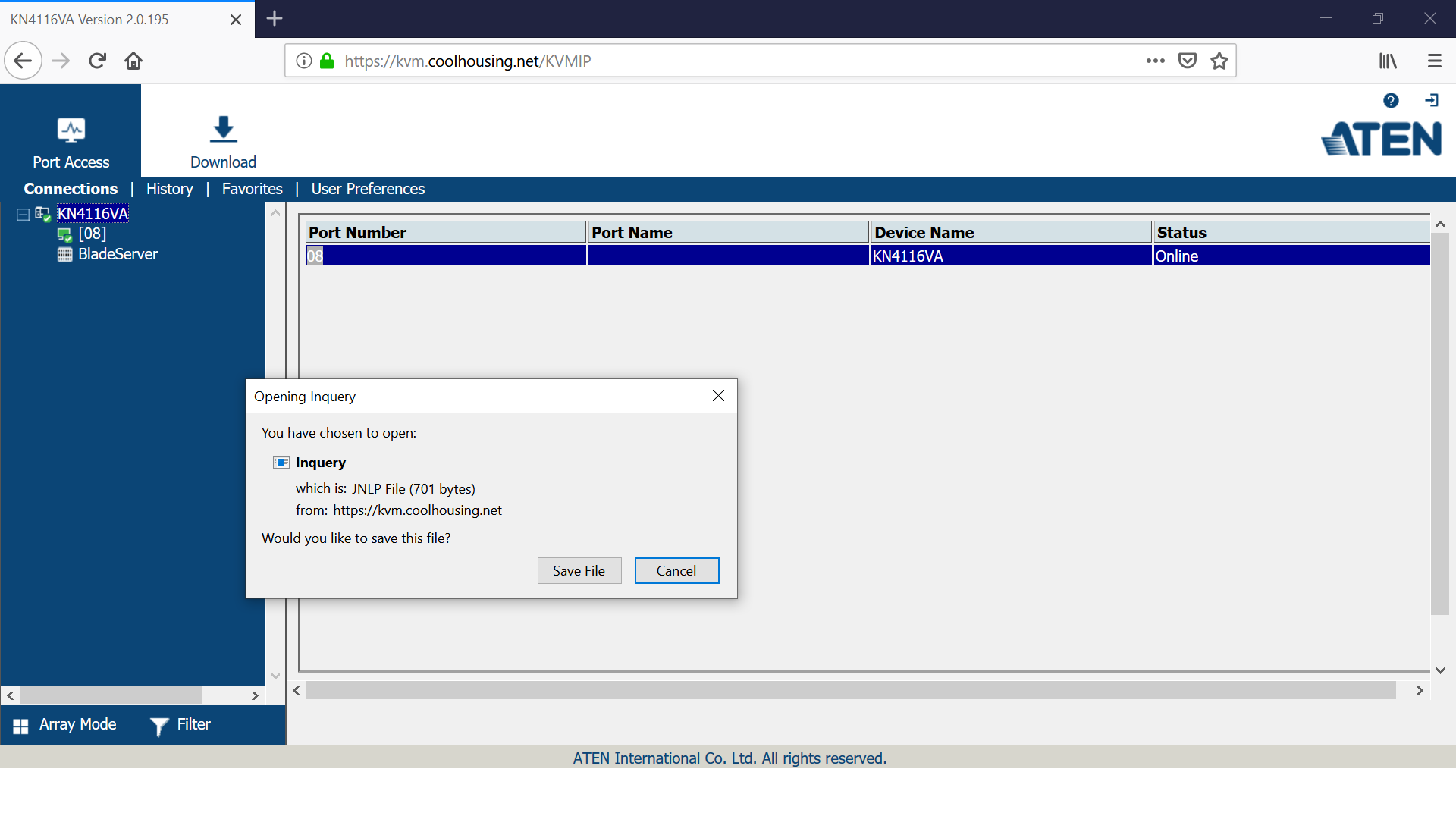Click Save File in the dialog

tap(579, 571)
